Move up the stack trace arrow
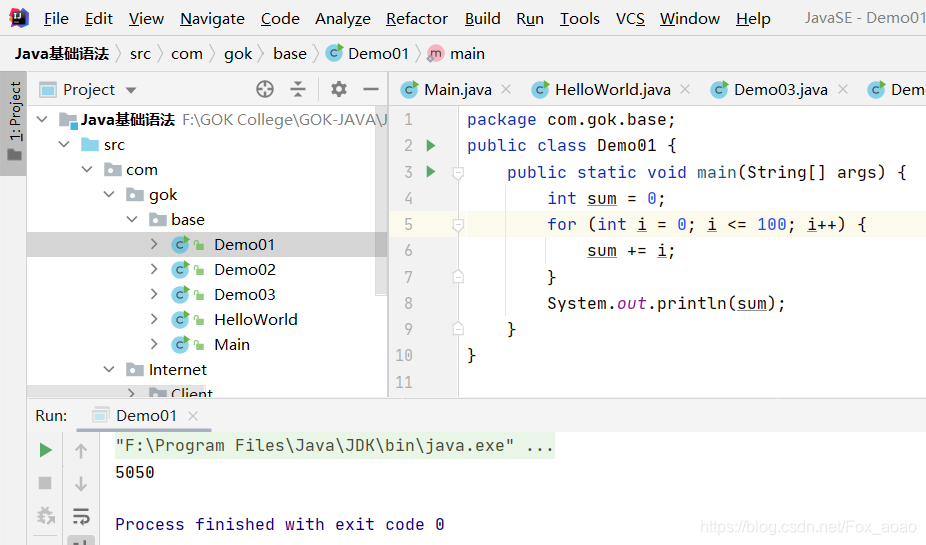Viewport: 926px width, 545px height. click(81, 451)
